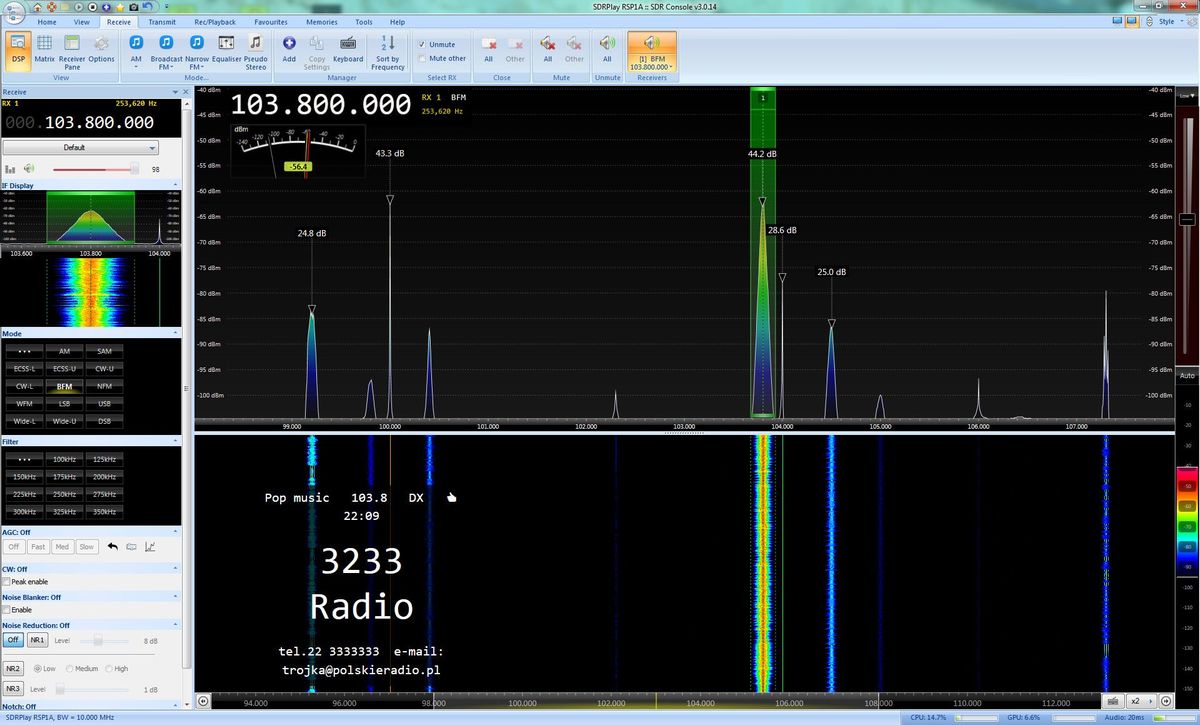
Task: Click the left arrow of the bottom frequency bar
Action: 204,701
